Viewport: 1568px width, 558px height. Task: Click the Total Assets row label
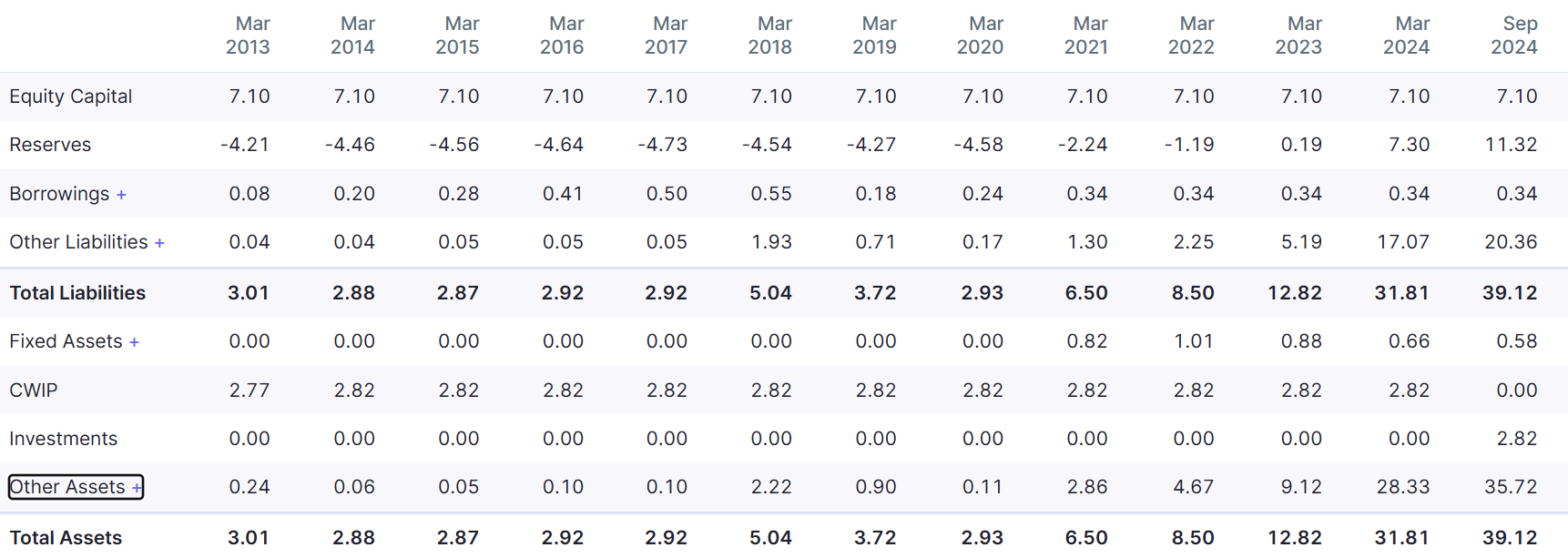click(x=66, y=538)
